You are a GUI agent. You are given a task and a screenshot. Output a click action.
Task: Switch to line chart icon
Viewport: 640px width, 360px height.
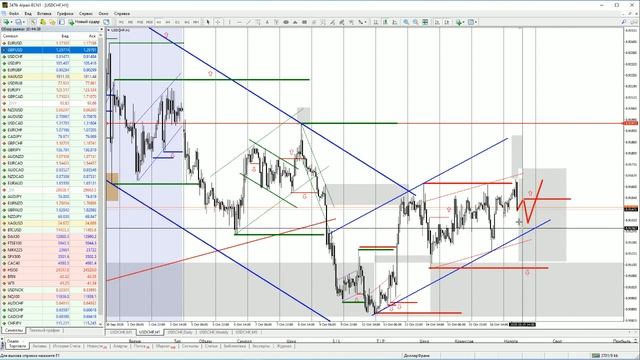394,22
